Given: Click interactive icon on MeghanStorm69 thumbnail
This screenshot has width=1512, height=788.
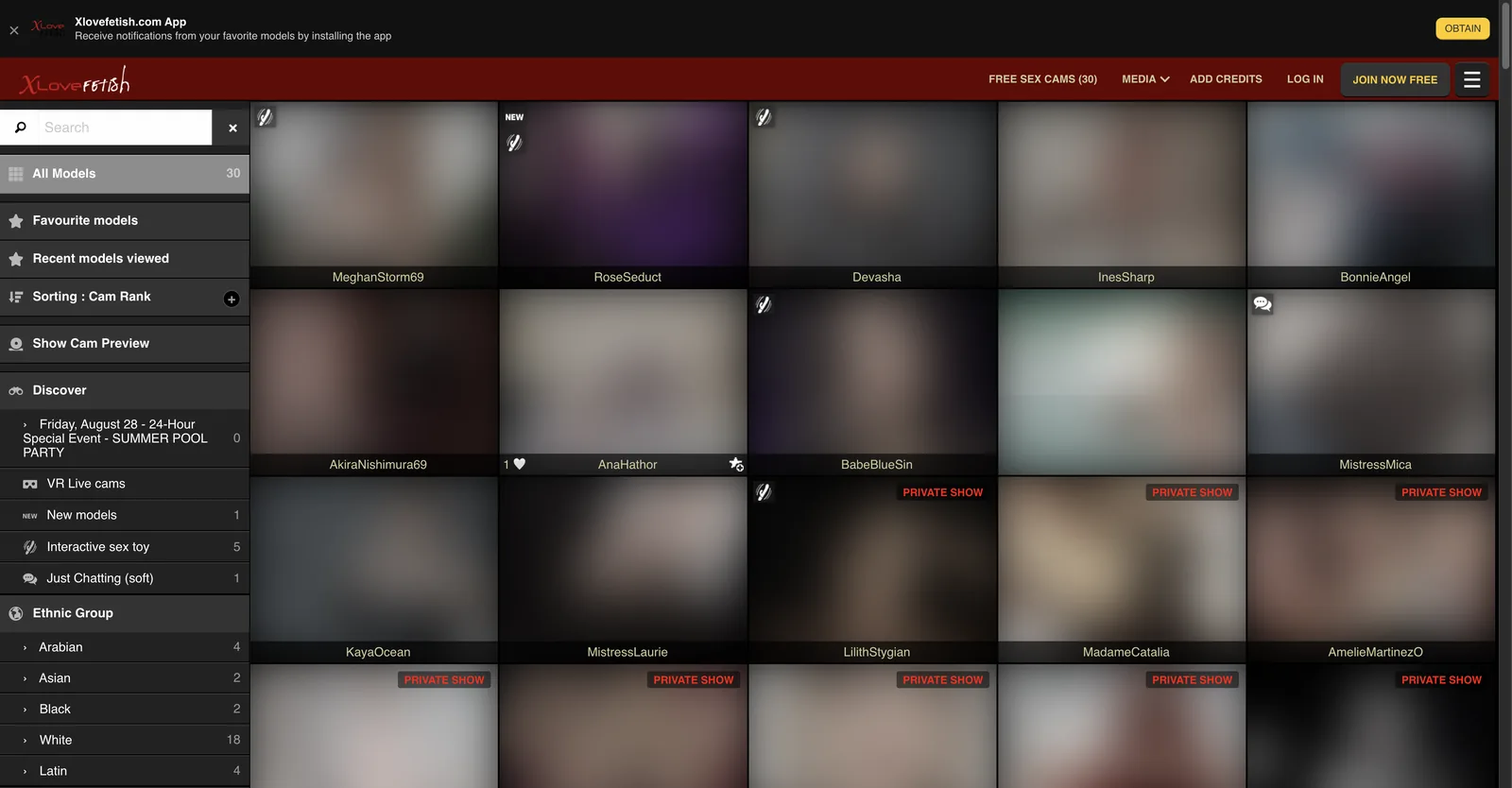Looking at the screenshot, I should coord(266,117).
